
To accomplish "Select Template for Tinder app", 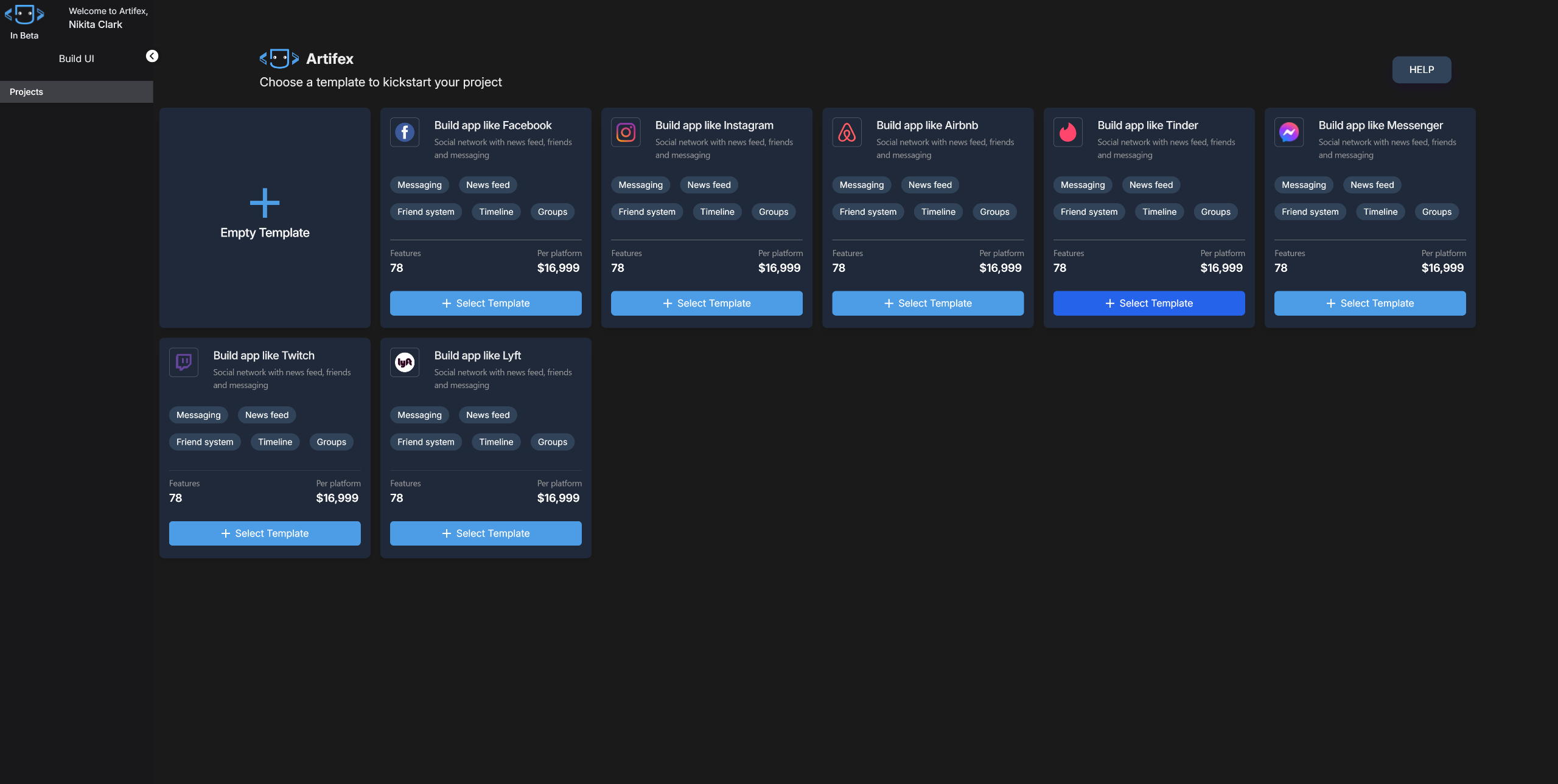I will [1149, 303].
